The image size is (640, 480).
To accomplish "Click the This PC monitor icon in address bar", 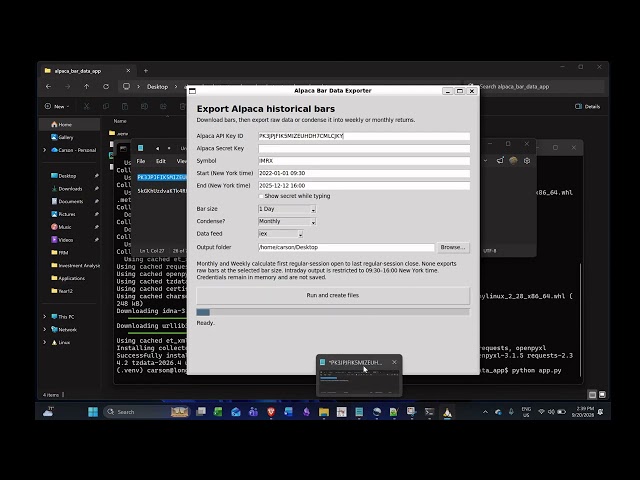I will (127, 87).
